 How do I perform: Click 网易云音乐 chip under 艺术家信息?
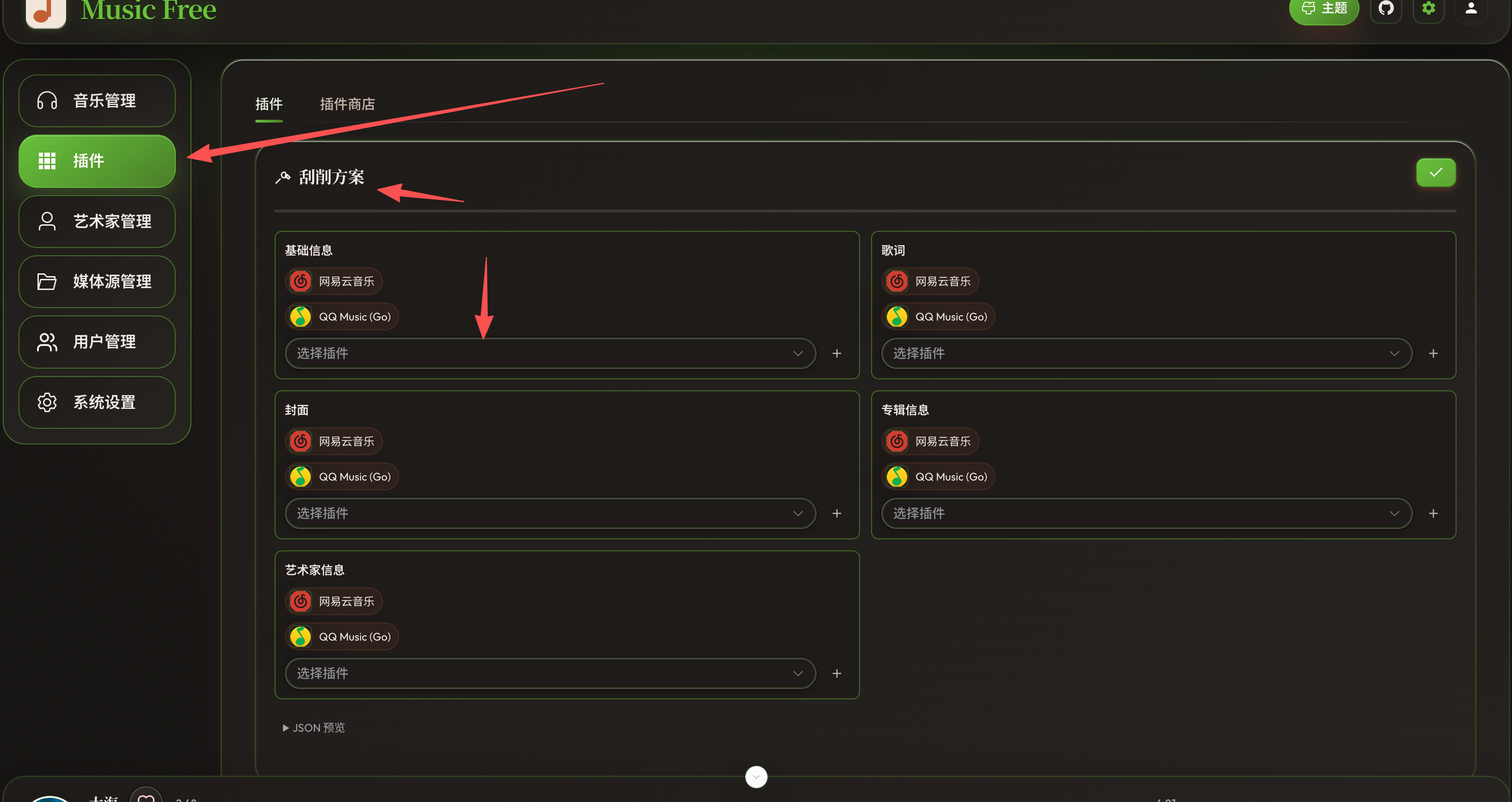333,601
